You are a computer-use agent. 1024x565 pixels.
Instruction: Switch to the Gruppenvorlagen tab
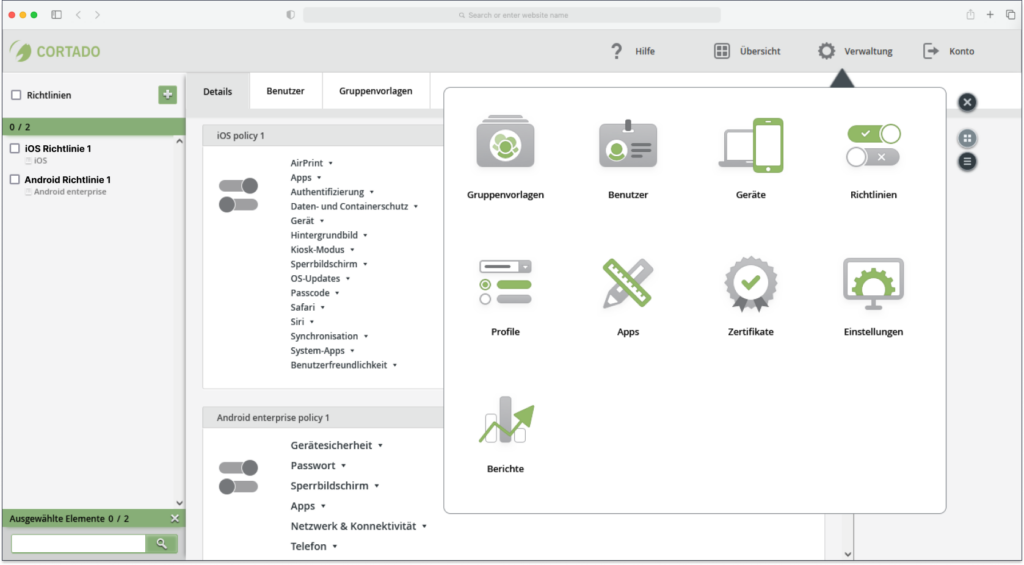click(x=376, y=91)
